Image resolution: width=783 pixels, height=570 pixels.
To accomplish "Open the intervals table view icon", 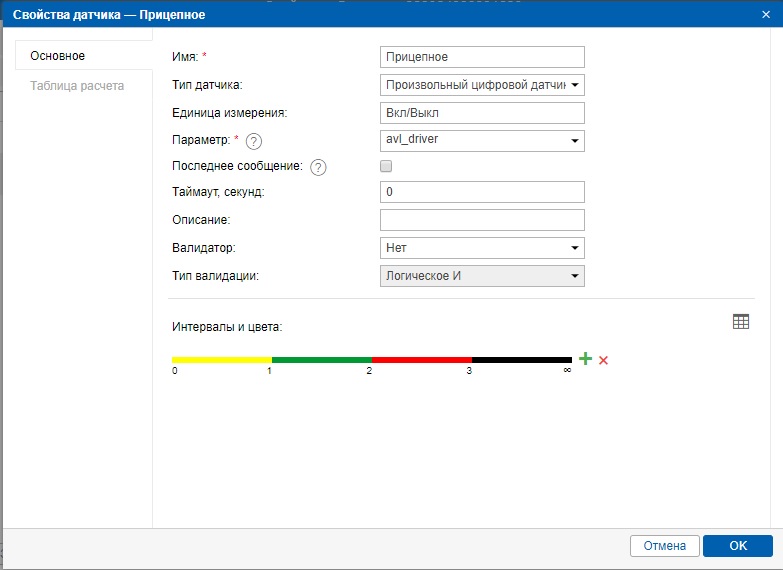I will tap(741, 321).
